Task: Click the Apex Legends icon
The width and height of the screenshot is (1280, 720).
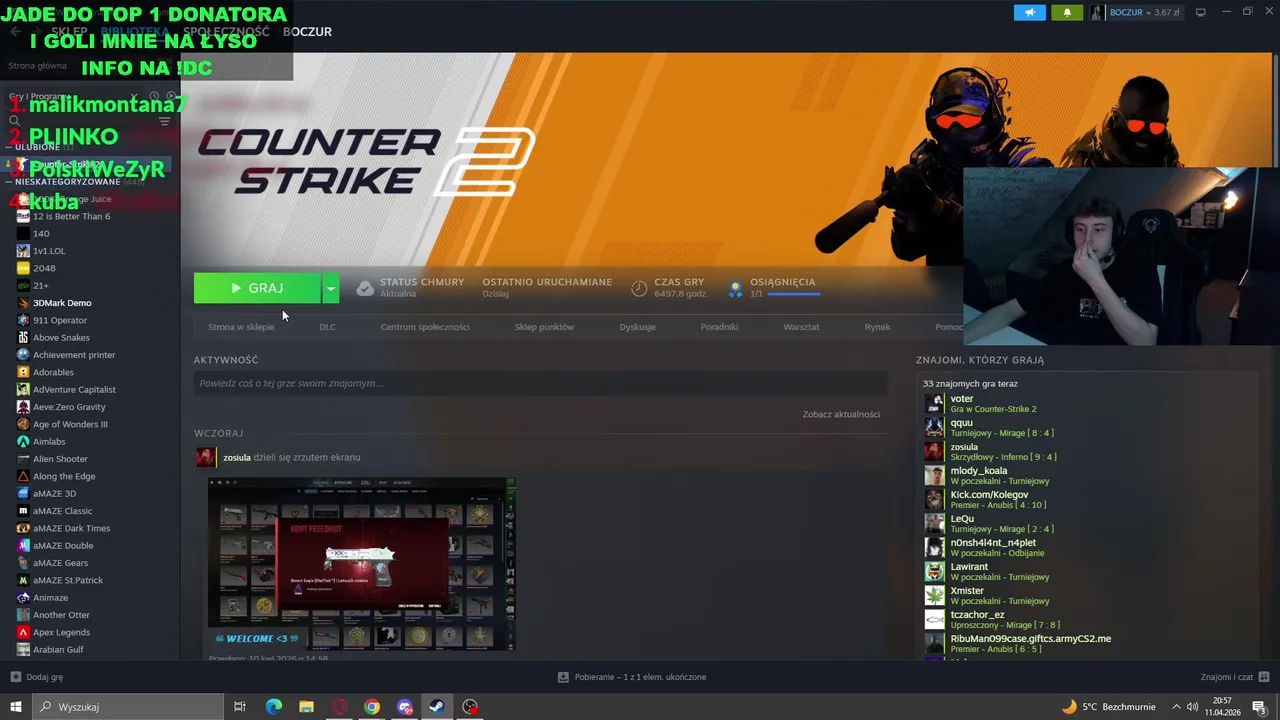Action: [23, 632]
